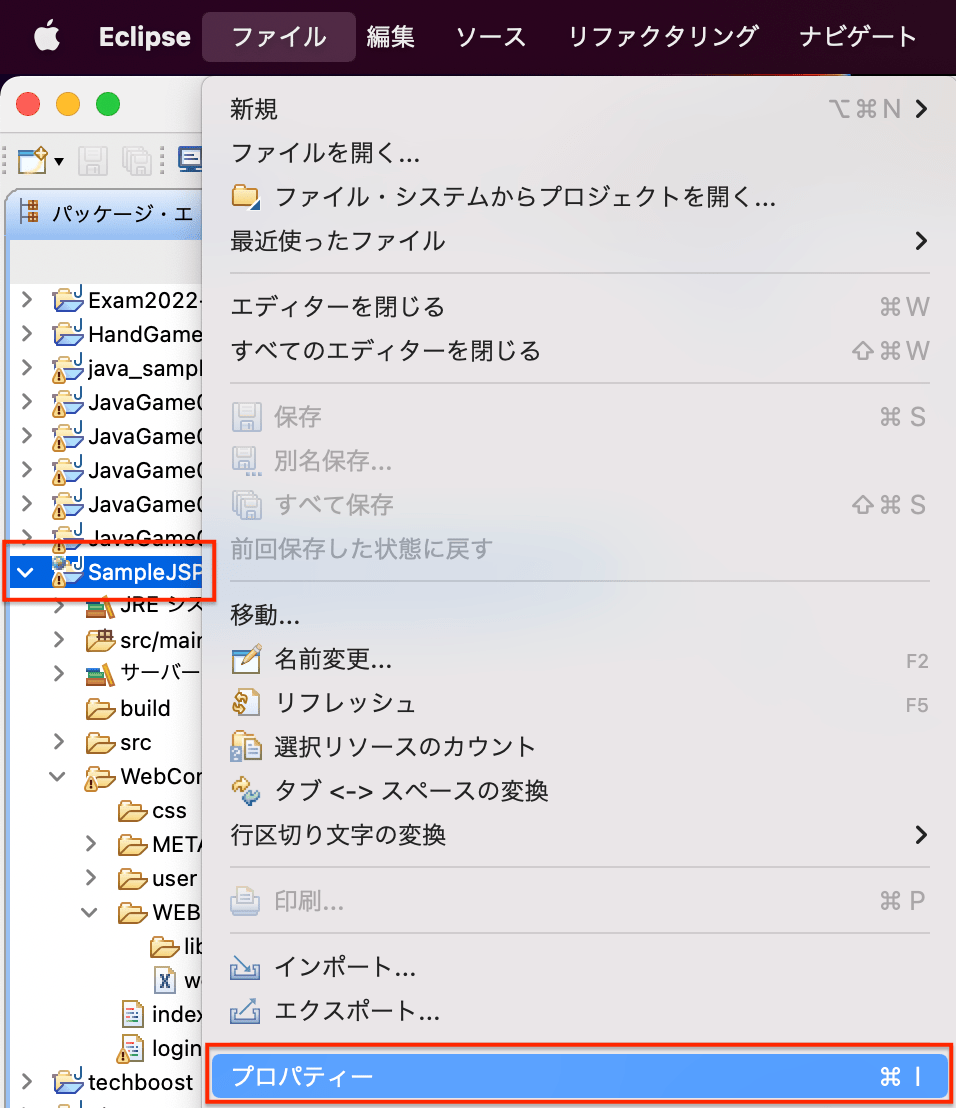Click the techboost project icon

click(x=68, y=1081)
